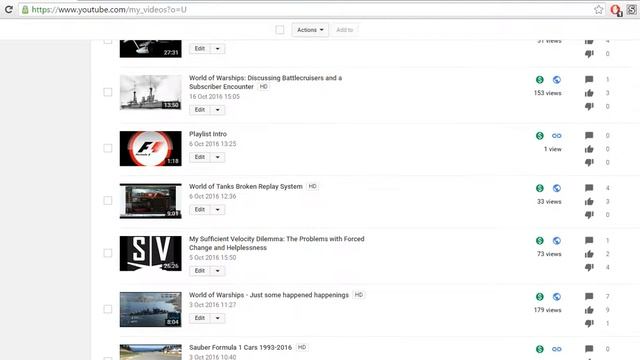Open Sauber Formula 1 Cars 1993-2016 title

240,347
